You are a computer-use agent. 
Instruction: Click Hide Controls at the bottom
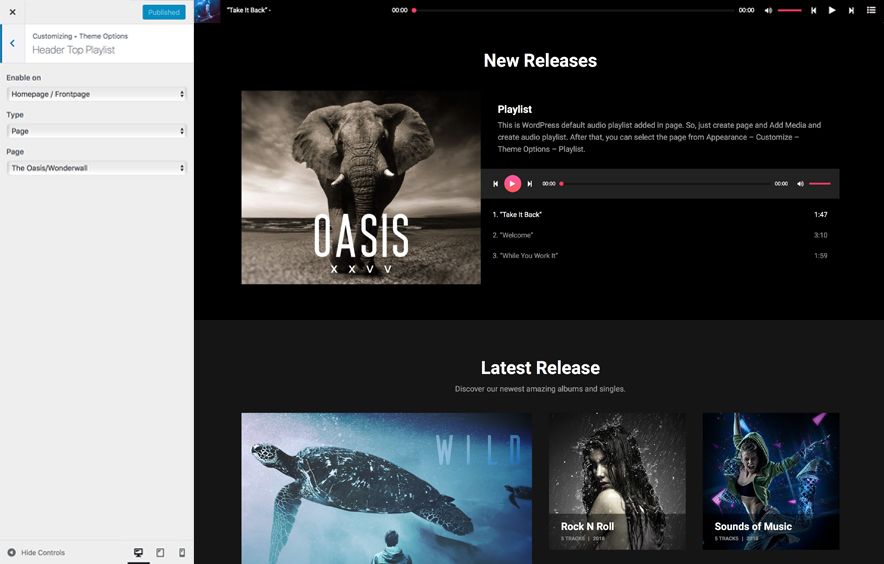36,552
